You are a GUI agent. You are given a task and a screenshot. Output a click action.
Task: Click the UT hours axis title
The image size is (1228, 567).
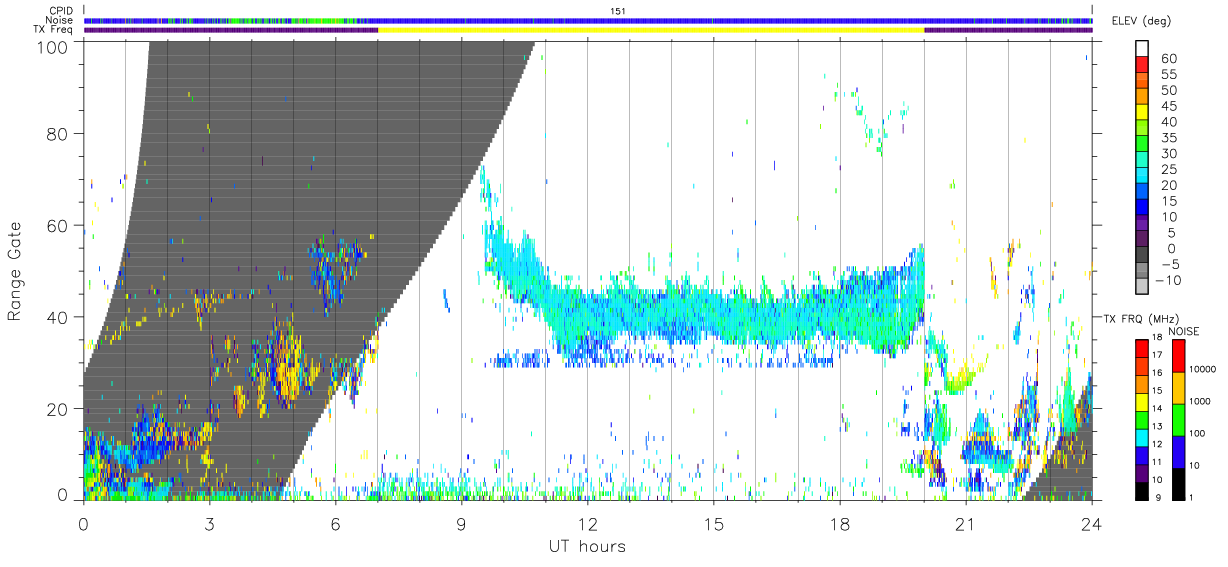point(587,547)
